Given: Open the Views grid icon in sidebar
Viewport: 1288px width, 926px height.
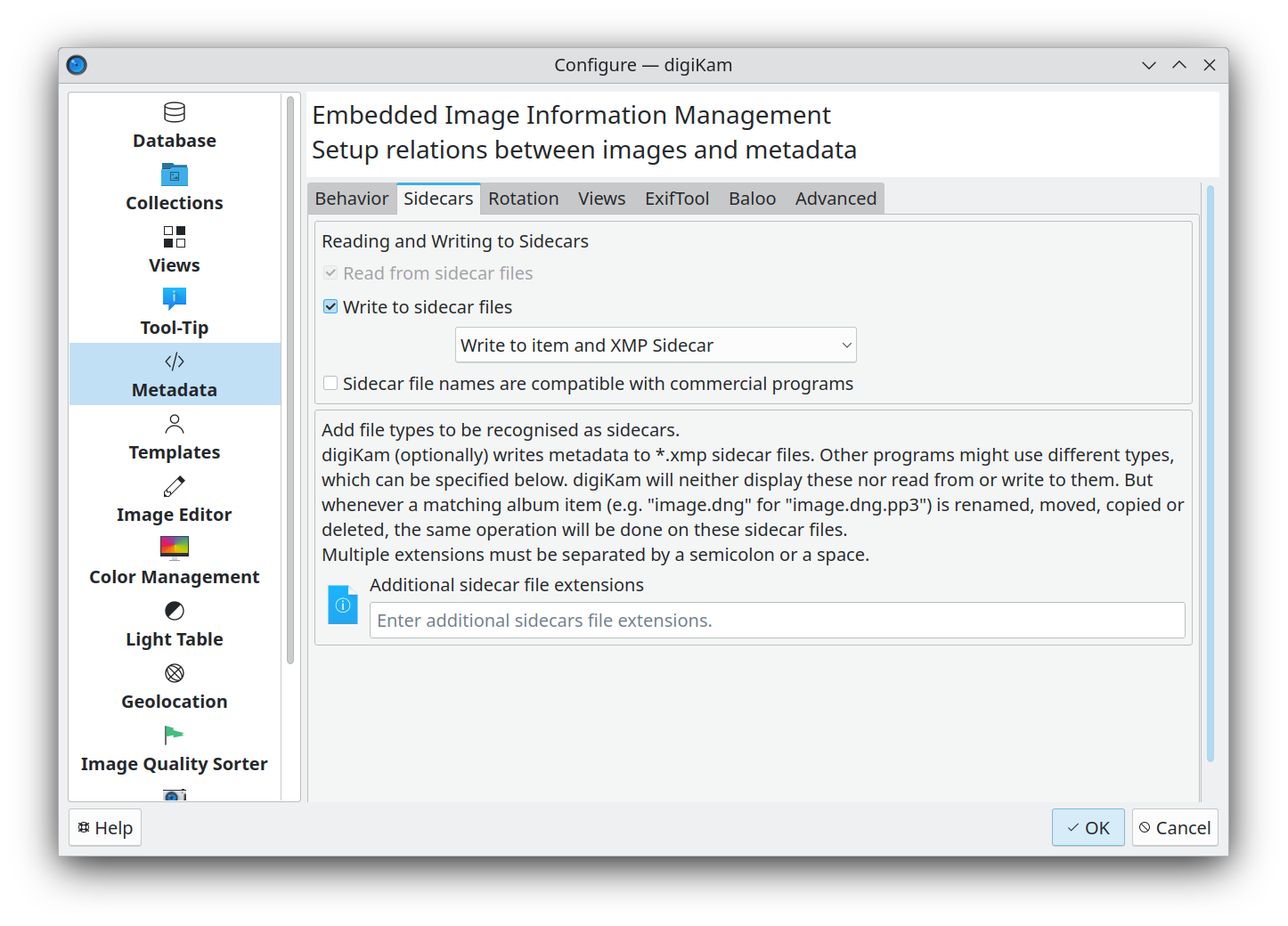Looking at the screenshot, I should pos(175,237).
